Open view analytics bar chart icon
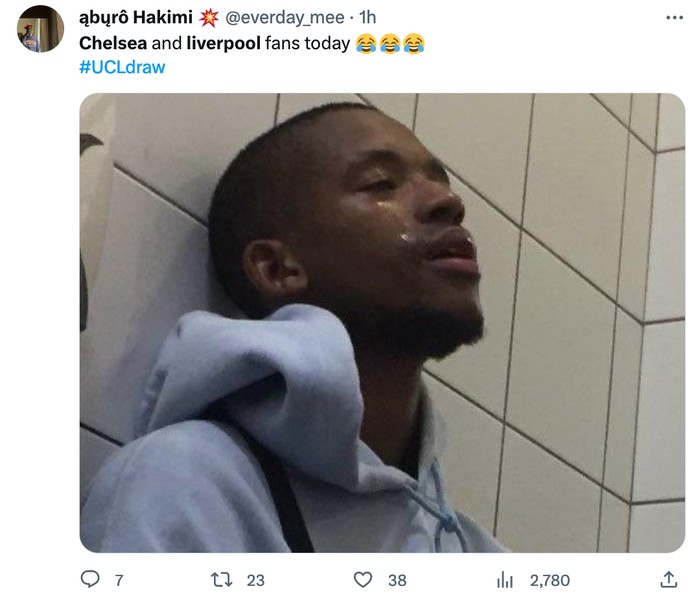 tap(505, 579)
